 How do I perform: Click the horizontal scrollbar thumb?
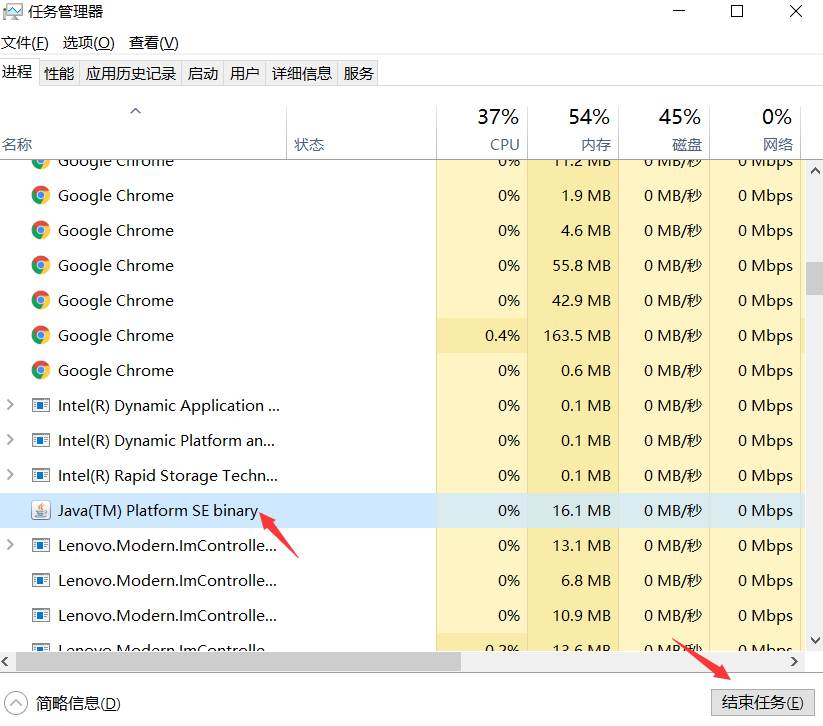pos(238,661)
